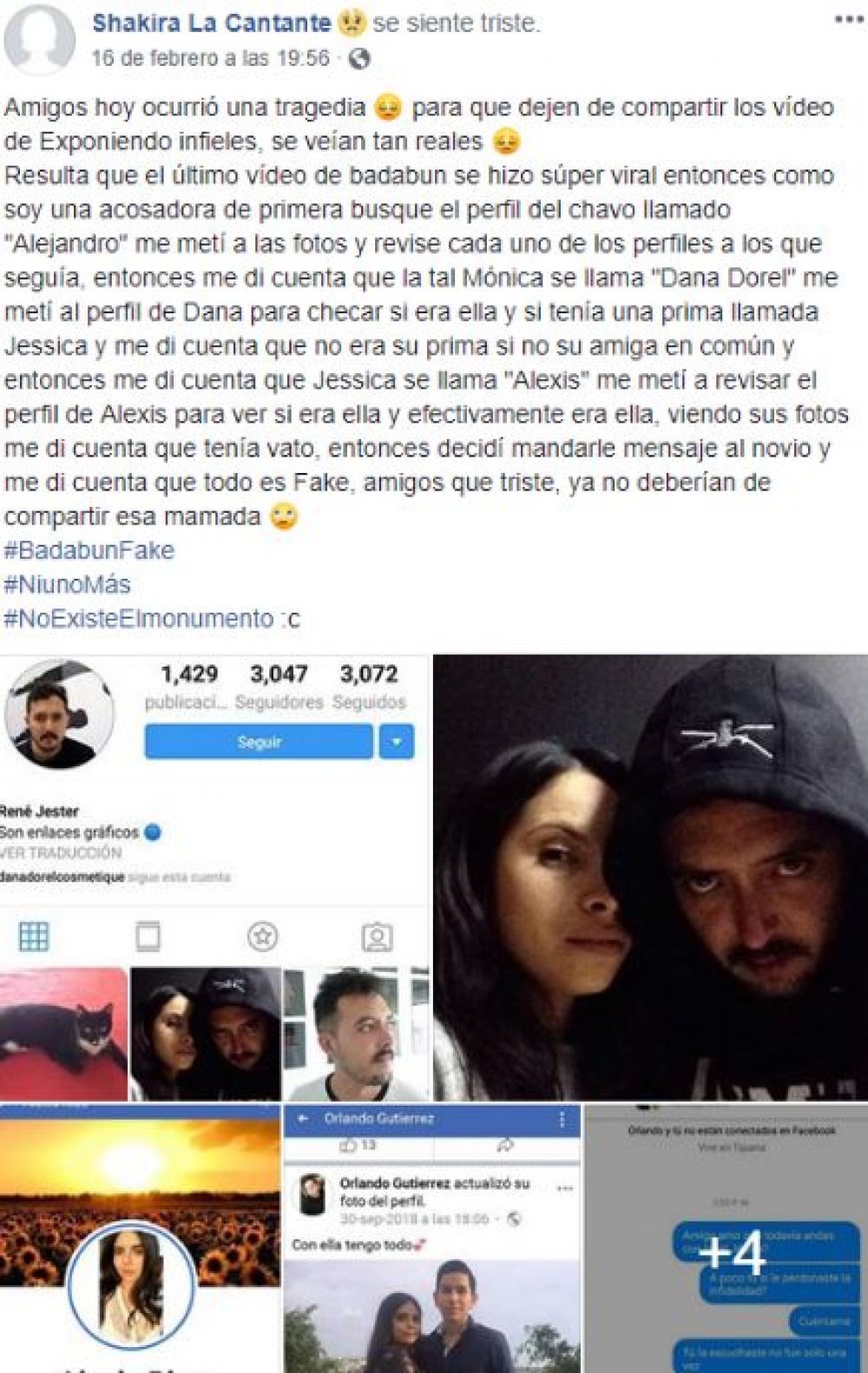Open the post options three-dots menu
Screen dimensions: 868x1373
[x=848, y=20]
